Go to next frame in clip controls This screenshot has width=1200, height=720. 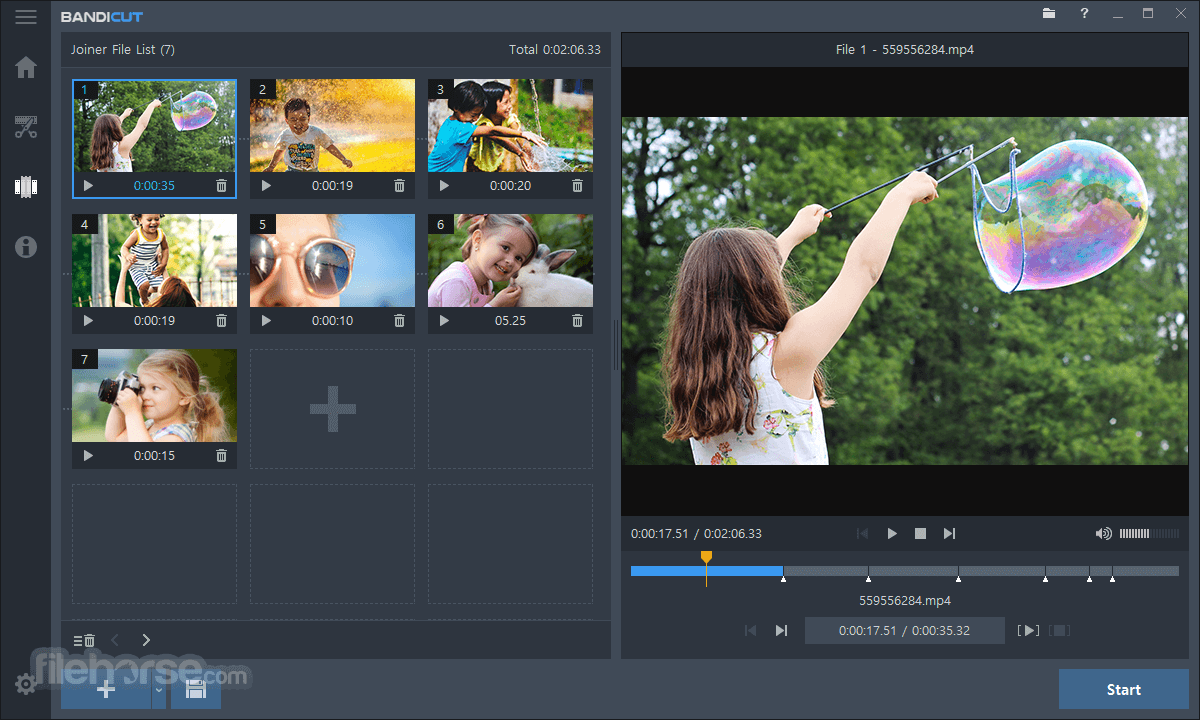781,630
